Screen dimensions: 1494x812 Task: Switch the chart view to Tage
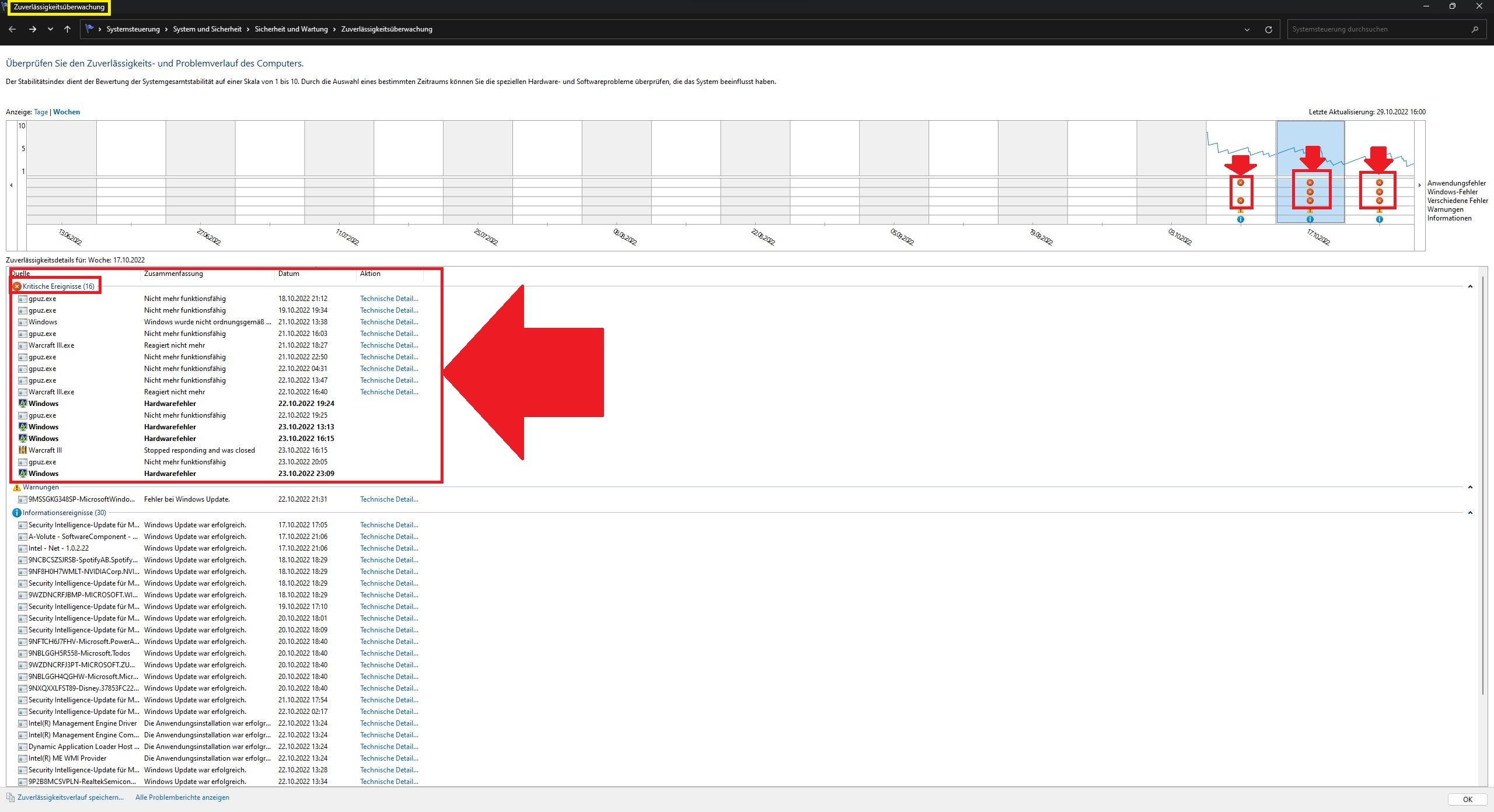pos(41,112)
